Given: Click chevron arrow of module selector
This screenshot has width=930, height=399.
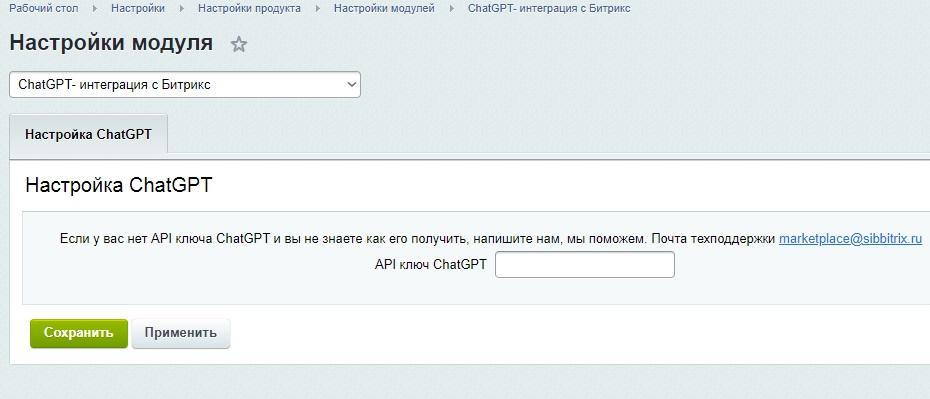Looking at the screenshot, I should pos(350,85).
